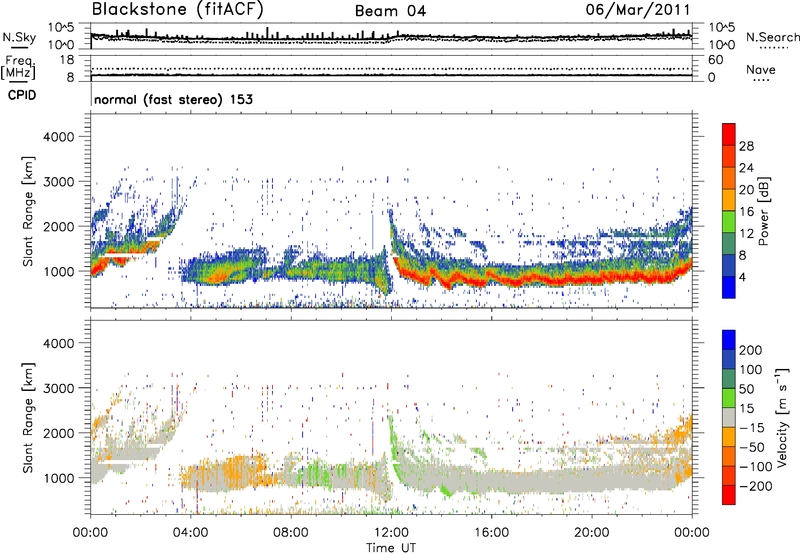Image resolution: width=800 pixels, height=554 pixels.
Task: Click the 'N.Sky' legend label
Action: click(x=19, y=37)
